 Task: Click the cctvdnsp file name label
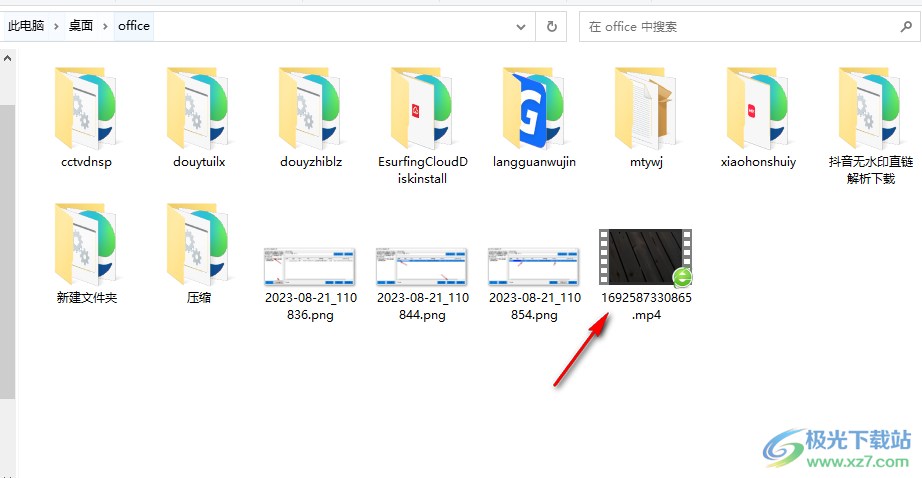click(86, 162)
